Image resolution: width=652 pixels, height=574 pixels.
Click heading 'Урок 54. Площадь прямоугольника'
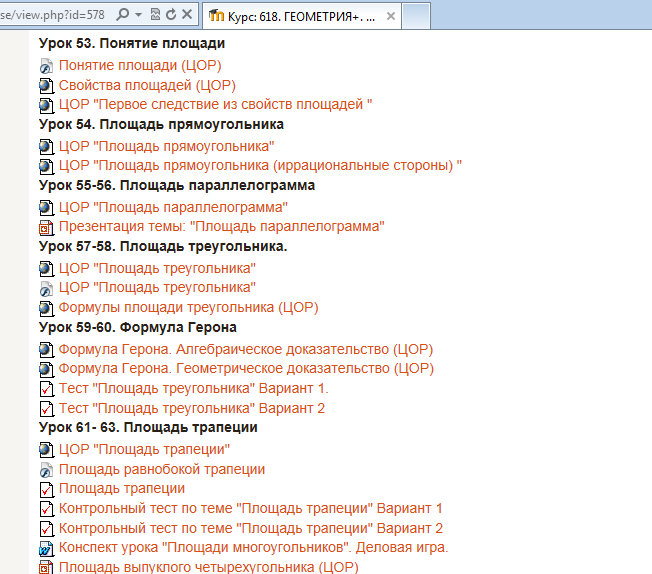point(161,124)
